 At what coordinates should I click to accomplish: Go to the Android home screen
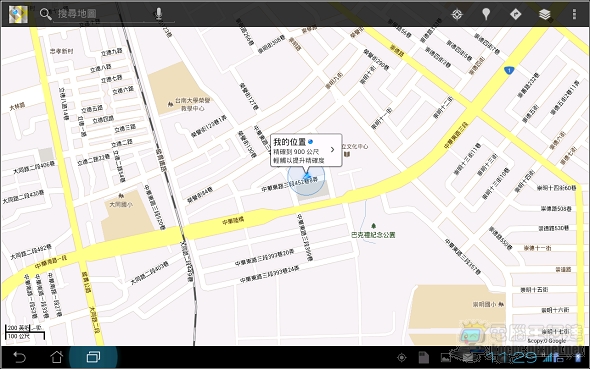56,357
